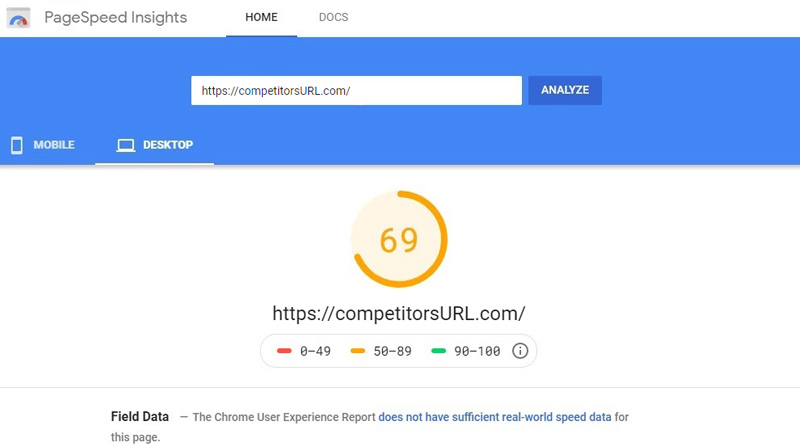Click the 90-100 range text in legend
The width and height of the screenshot is (800, 444).
click(x=477, y=351)
